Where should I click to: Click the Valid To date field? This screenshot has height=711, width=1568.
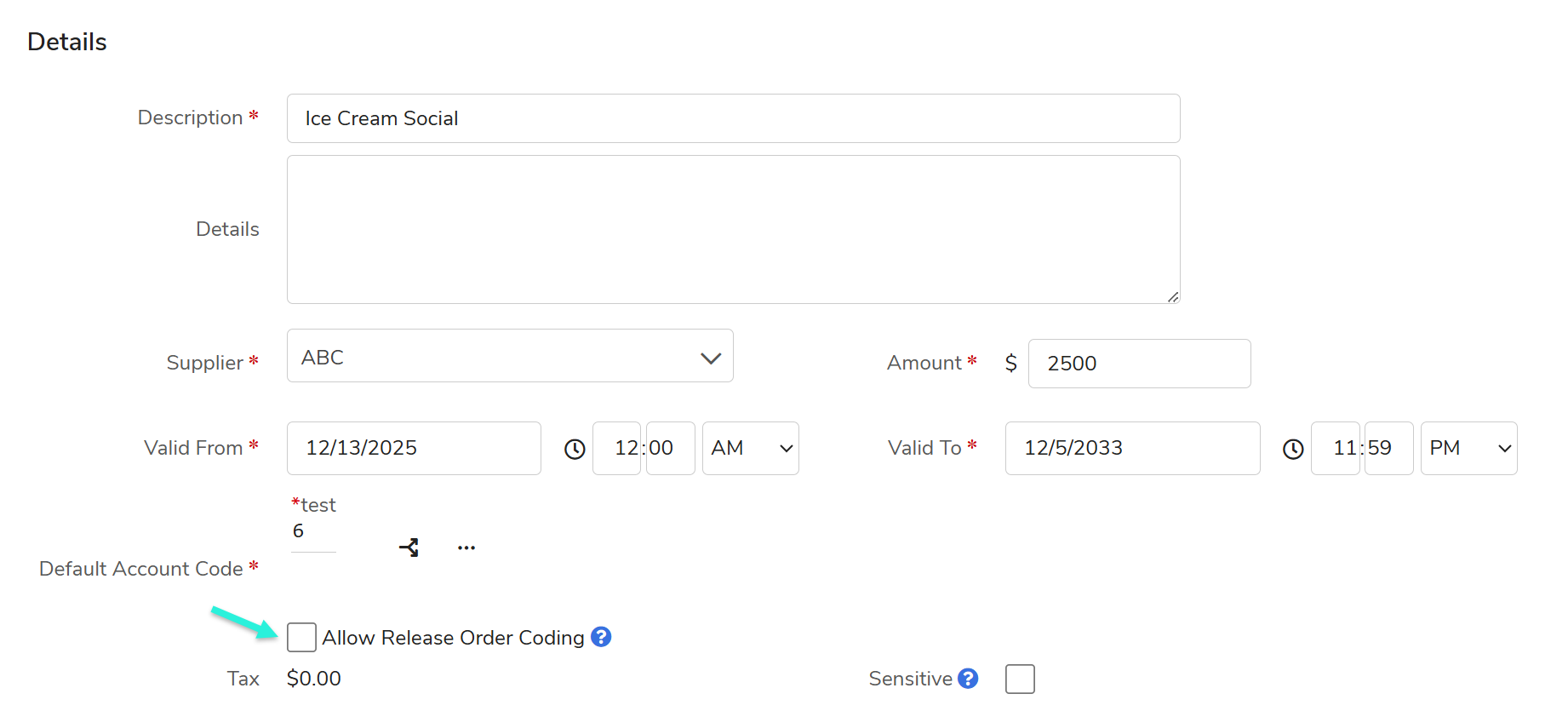point(1132,449)
